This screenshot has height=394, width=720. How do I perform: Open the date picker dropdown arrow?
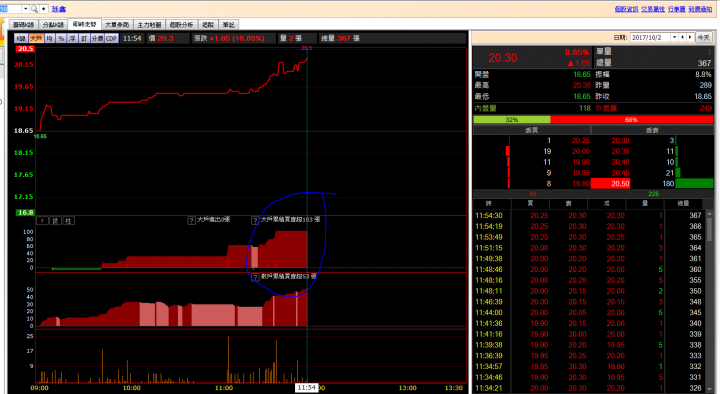coord(675,38)
